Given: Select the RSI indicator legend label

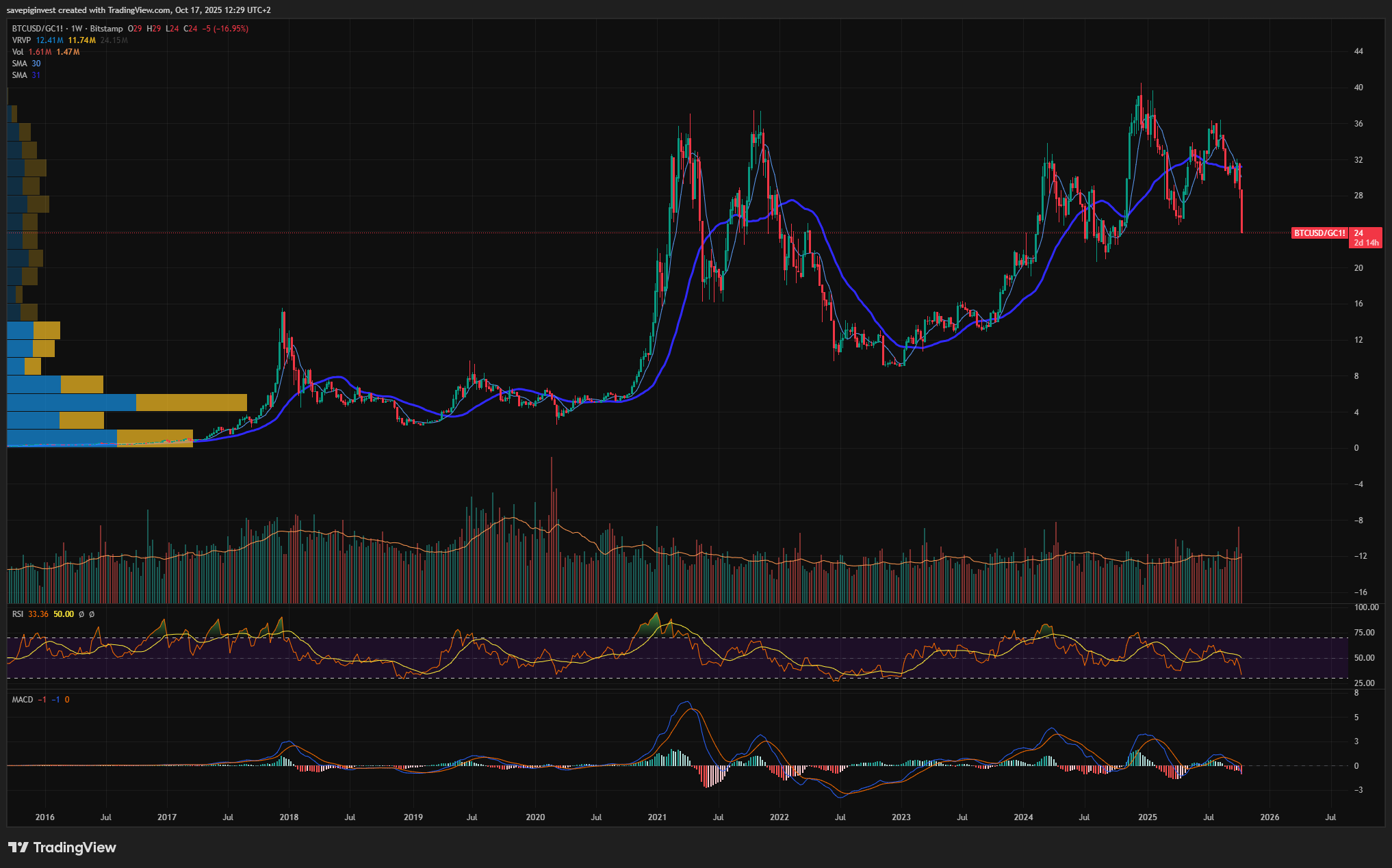Looking at the screenshot, I should click(18, 614).
